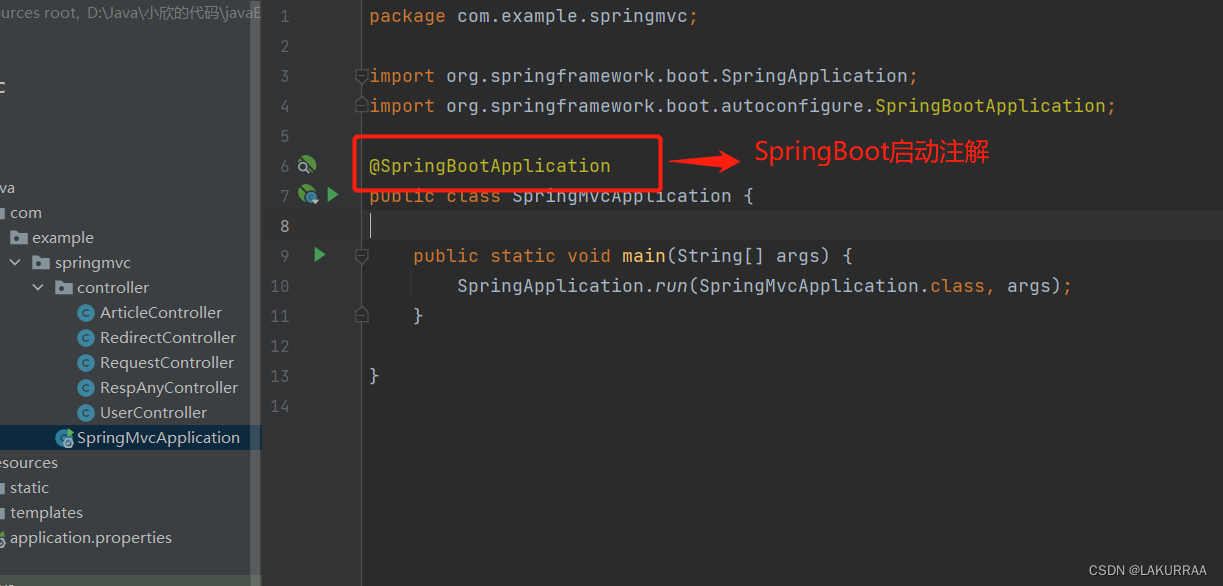Click the SpringMvcApplication Spring Boot icon
Image resolution: width=1223 pixels, height=586 pixels.
click(x=63, y=437)
